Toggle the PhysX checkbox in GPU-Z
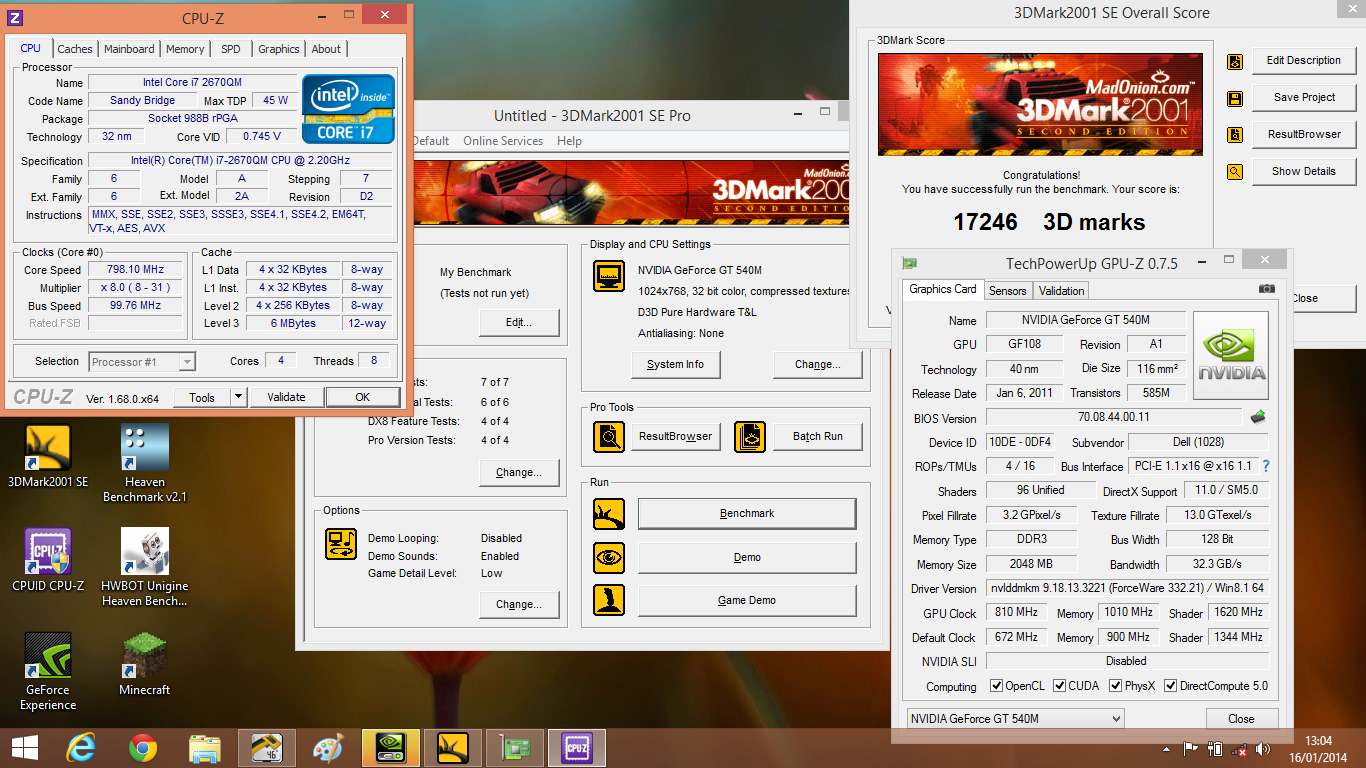Screen dimensions: 1366x768 (x=1116, y=686)
